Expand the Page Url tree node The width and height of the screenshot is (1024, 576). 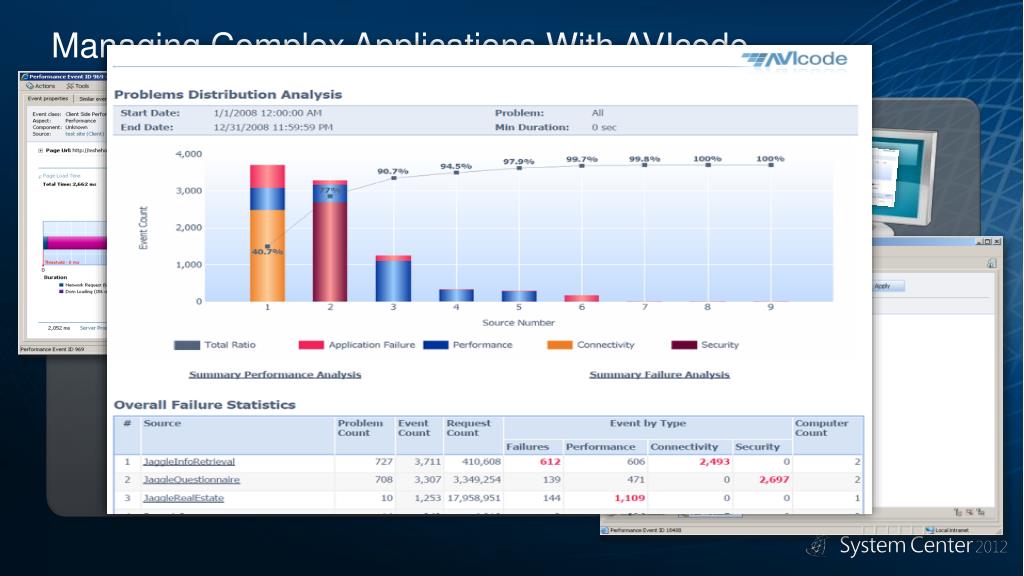pos(39,150)
